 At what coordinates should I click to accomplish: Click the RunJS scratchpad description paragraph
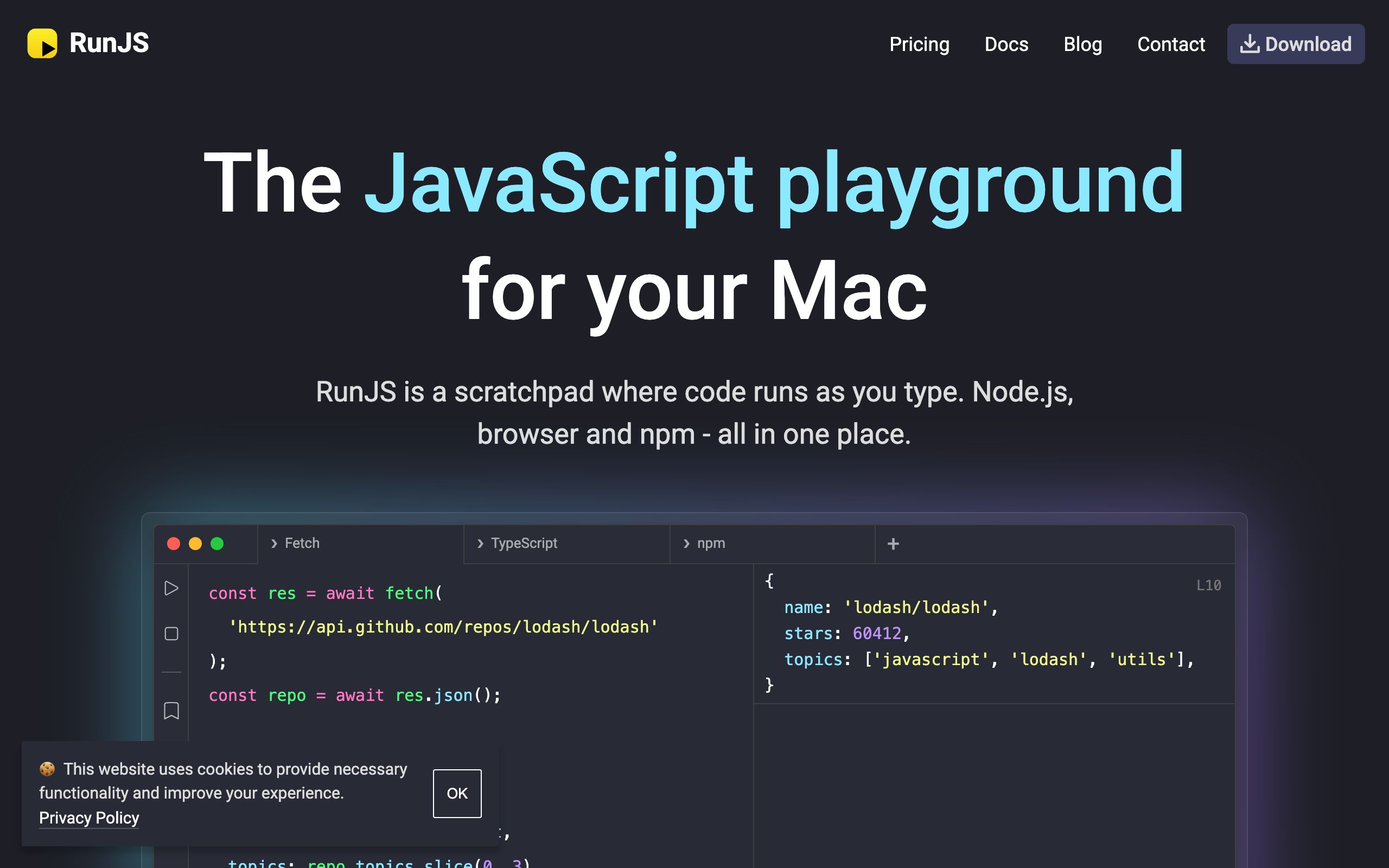[694, 413]
